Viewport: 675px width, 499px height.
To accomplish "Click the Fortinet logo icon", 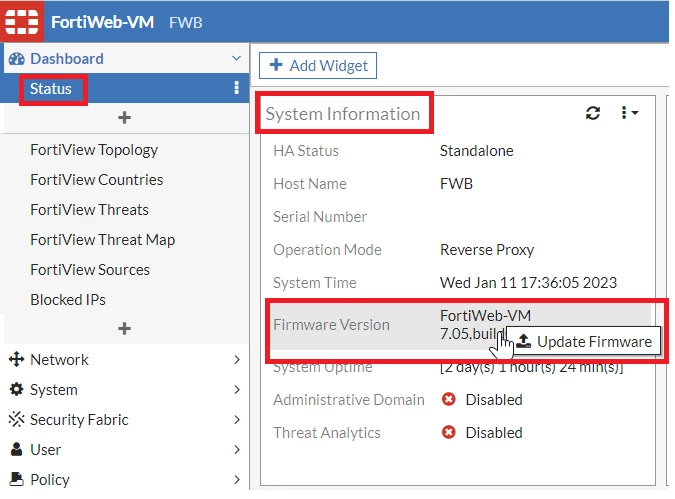I will 22,21.
